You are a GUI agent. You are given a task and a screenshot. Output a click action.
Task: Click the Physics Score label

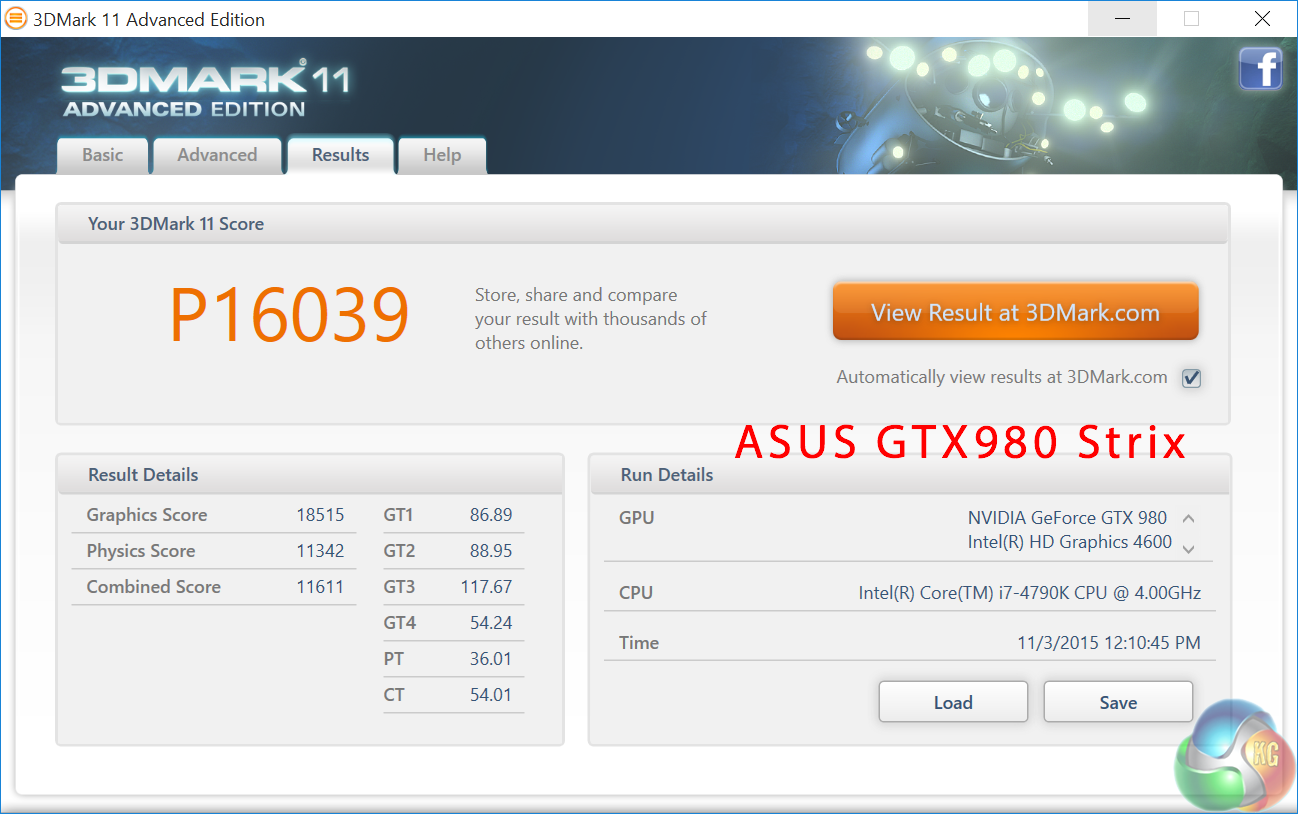(141, 551)
